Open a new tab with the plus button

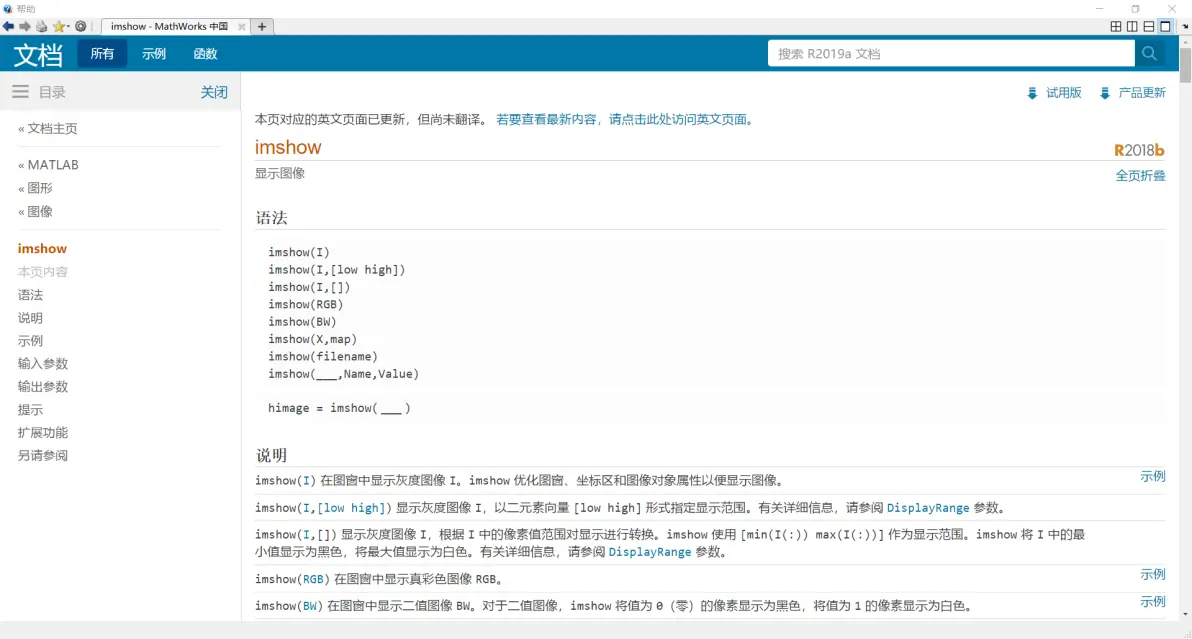tap(262, 27)
